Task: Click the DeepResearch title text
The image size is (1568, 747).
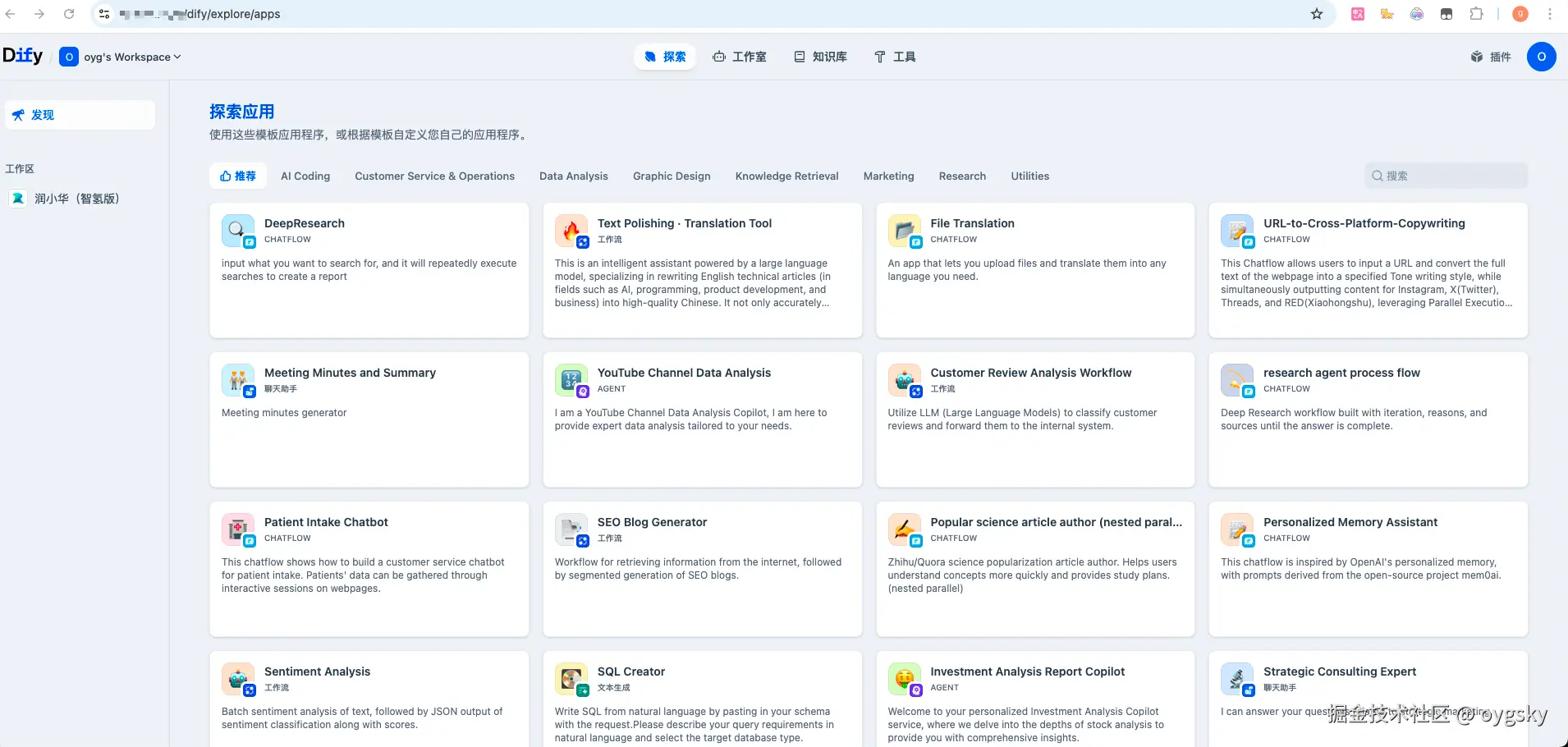Action: [305, 223]
